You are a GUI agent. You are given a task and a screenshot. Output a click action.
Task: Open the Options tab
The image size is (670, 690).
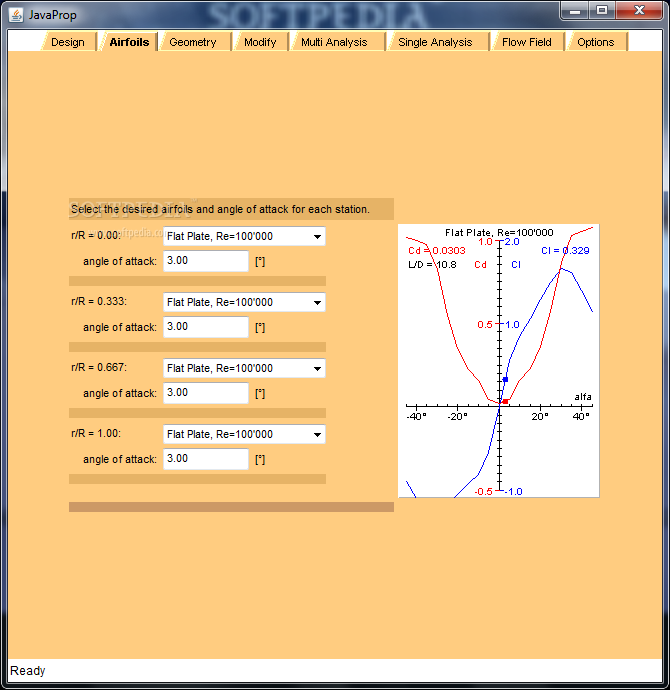tap(596, 42)
